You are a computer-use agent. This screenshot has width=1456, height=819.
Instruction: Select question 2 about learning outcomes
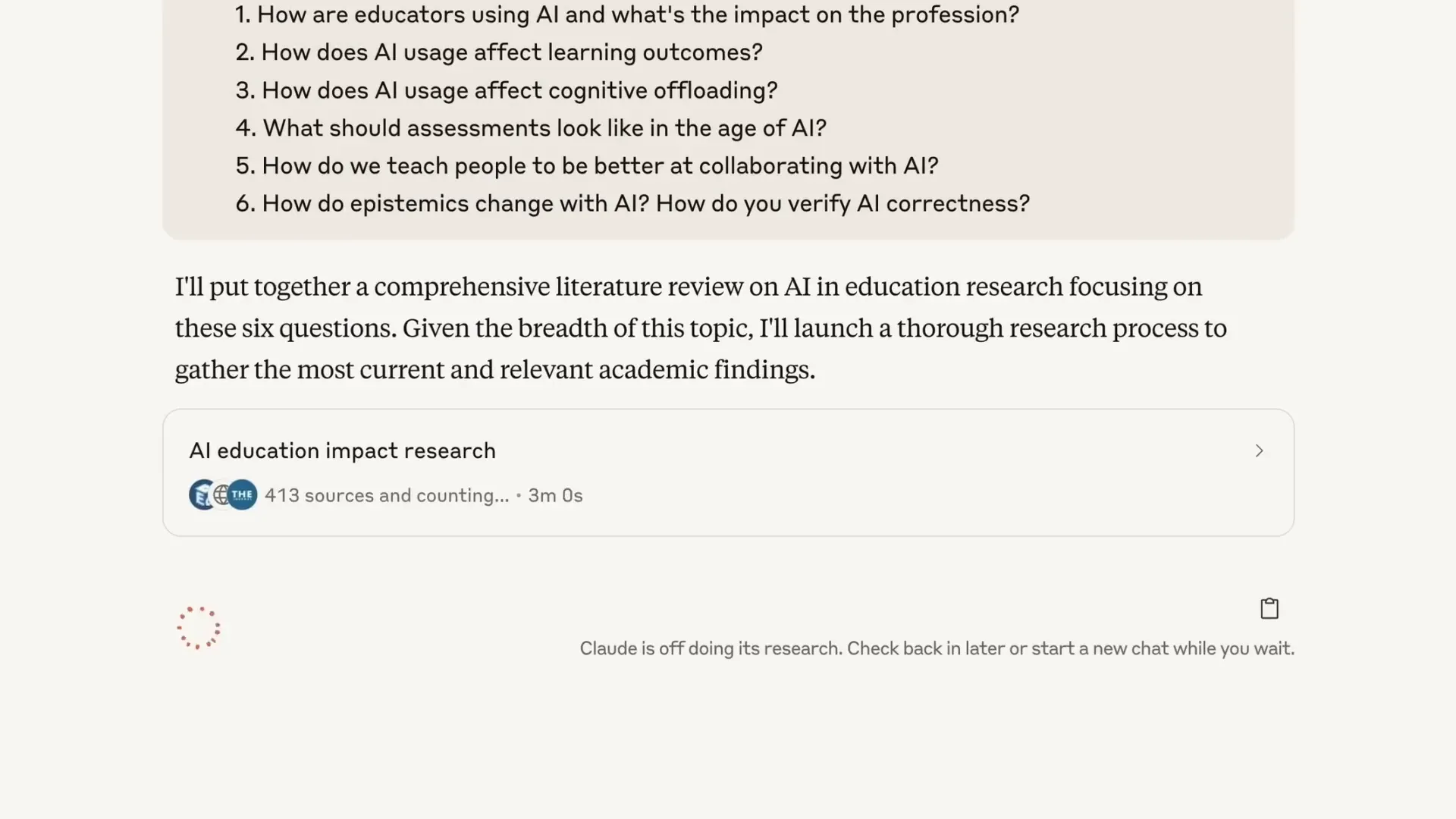(x=499, y=52)
